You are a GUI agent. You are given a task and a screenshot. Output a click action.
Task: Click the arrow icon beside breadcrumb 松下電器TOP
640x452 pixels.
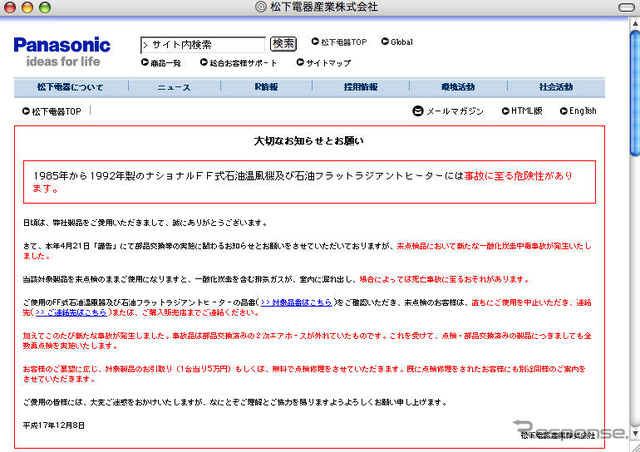pyautogui.click(x=24, y=111)
